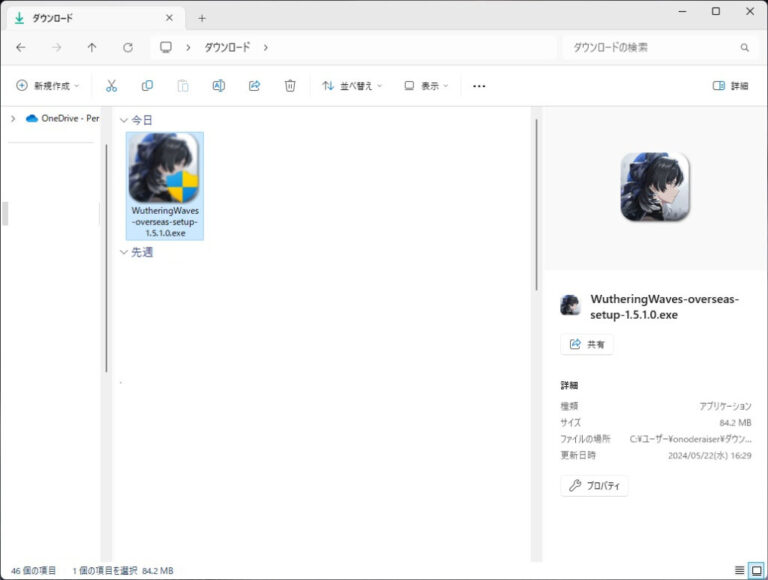Click the Cut scissors icon
Screen dimensions: 768x580
(x=111, y=86)
